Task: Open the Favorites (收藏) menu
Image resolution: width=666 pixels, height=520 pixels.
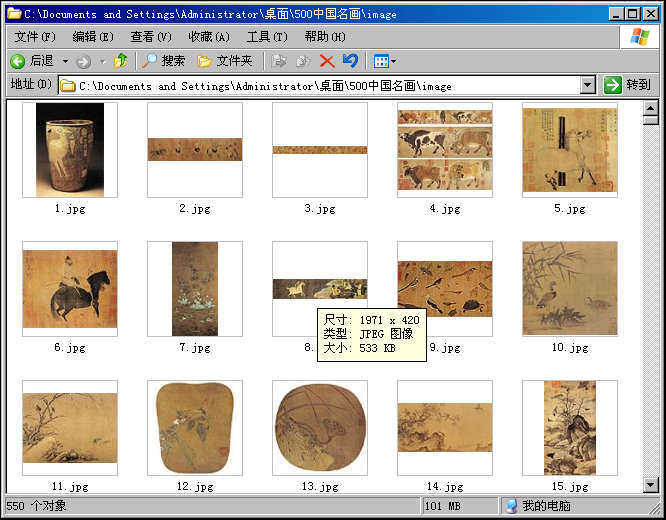Action: click(209, 37)
